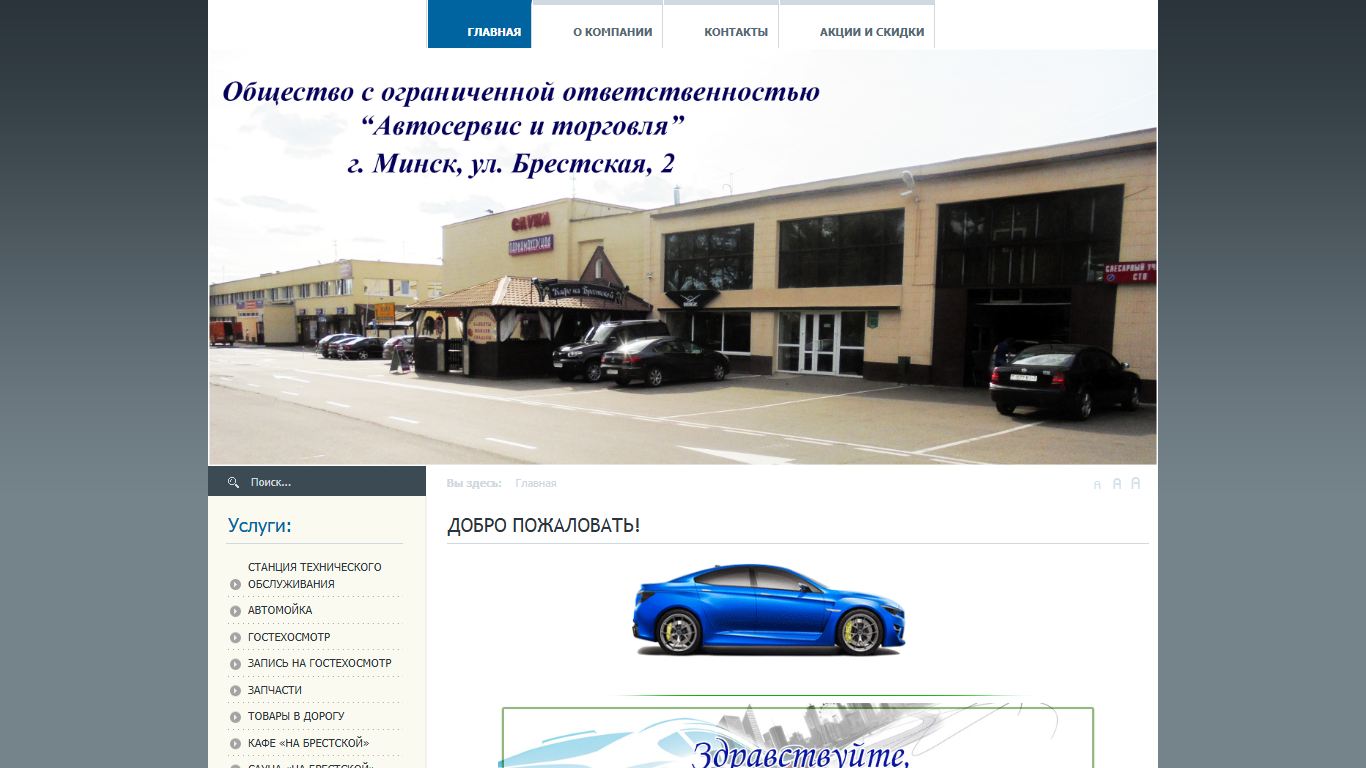Viewport: 1366px width, 768px height.
Task: Click bullet icon beside ТОВАРЫ В ДОРОГУ
Action: click(x=235, y=717)
